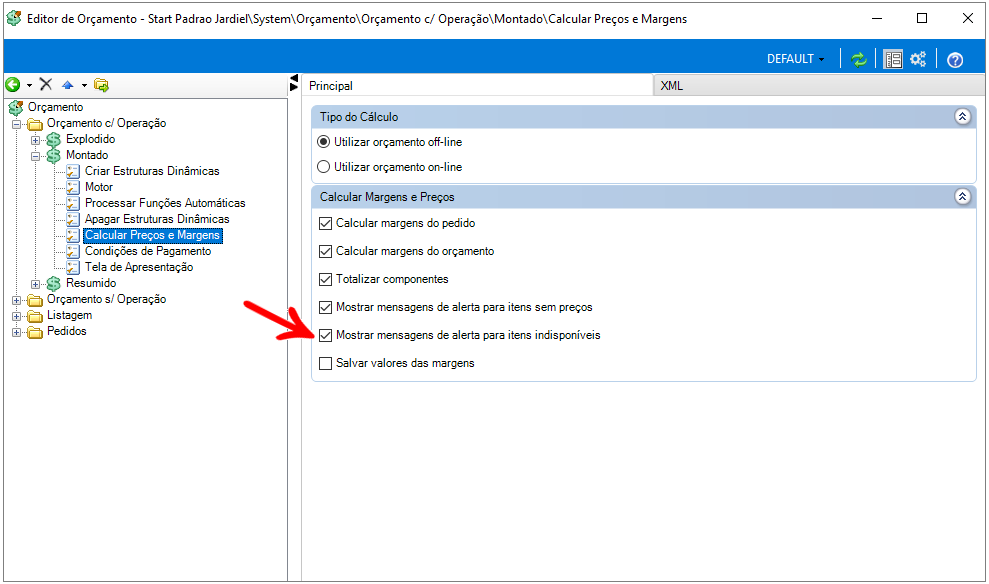Collapse the 'Calcular Margens e Preços' section

point(962,197)
